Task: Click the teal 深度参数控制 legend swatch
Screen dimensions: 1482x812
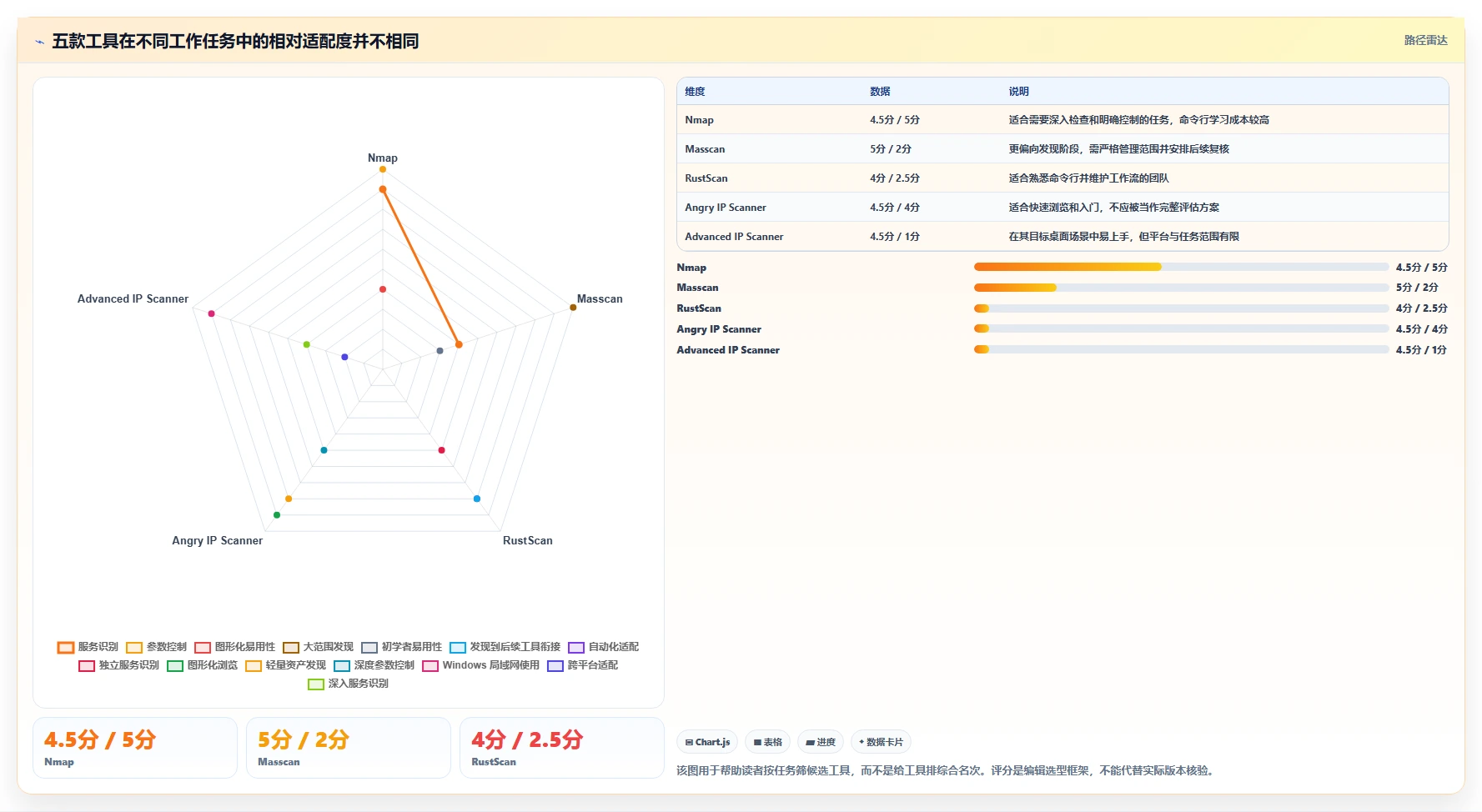Action: [x=342, y=665]
